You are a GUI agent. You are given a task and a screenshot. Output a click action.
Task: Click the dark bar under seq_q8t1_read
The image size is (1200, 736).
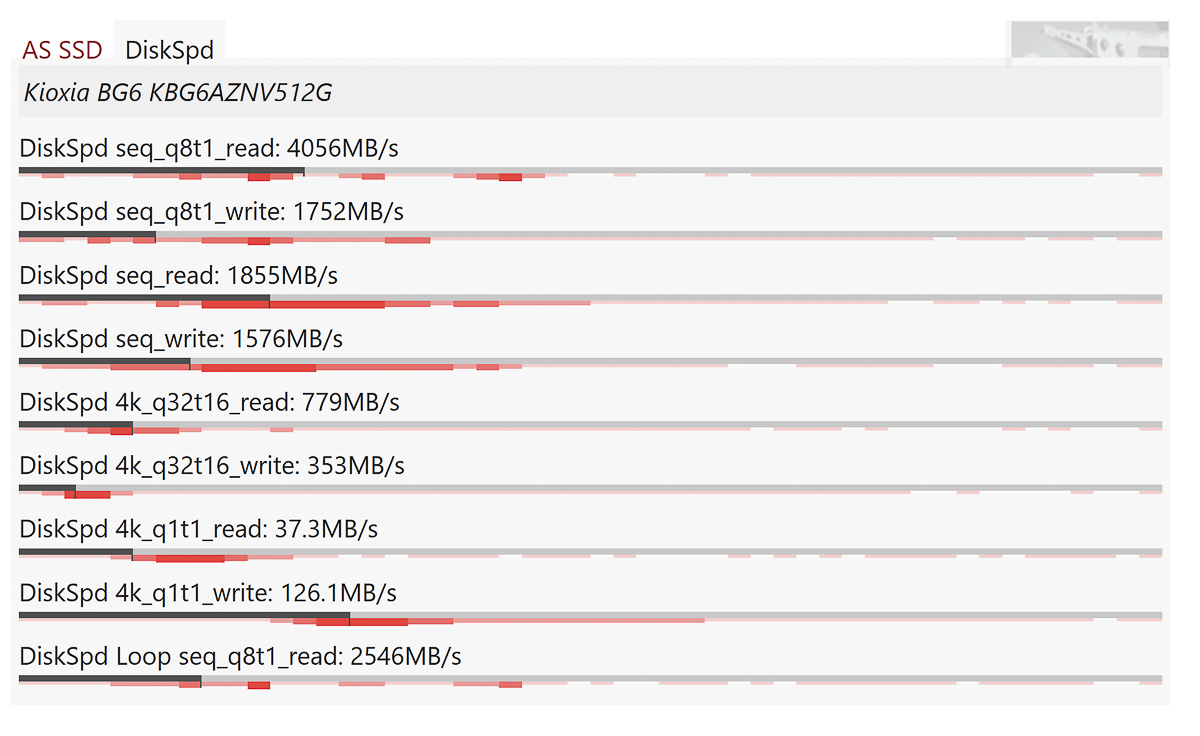(x=161, y=171)
